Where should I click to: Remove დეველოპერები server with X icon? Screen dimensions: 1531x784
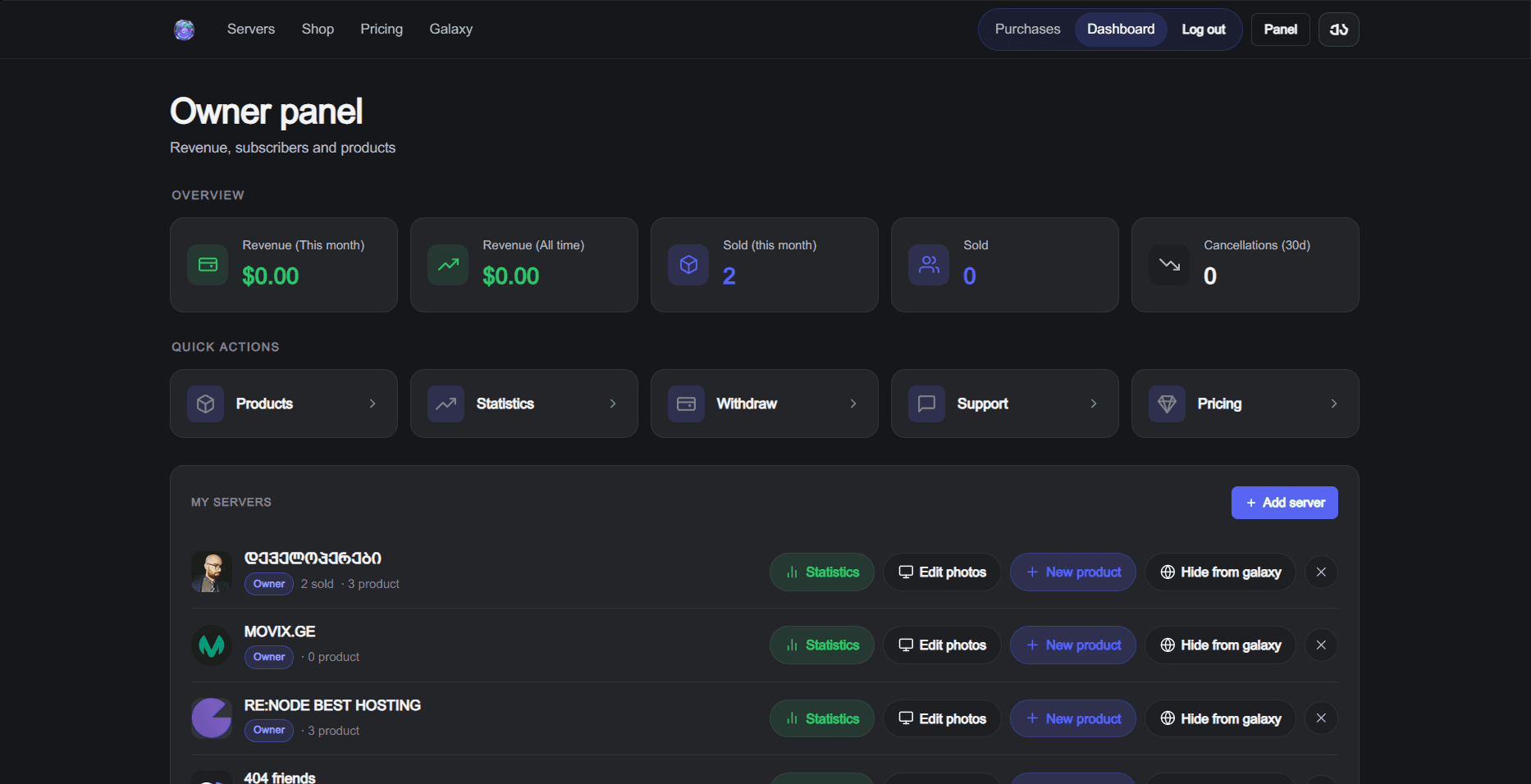(x=1321, y=572)
